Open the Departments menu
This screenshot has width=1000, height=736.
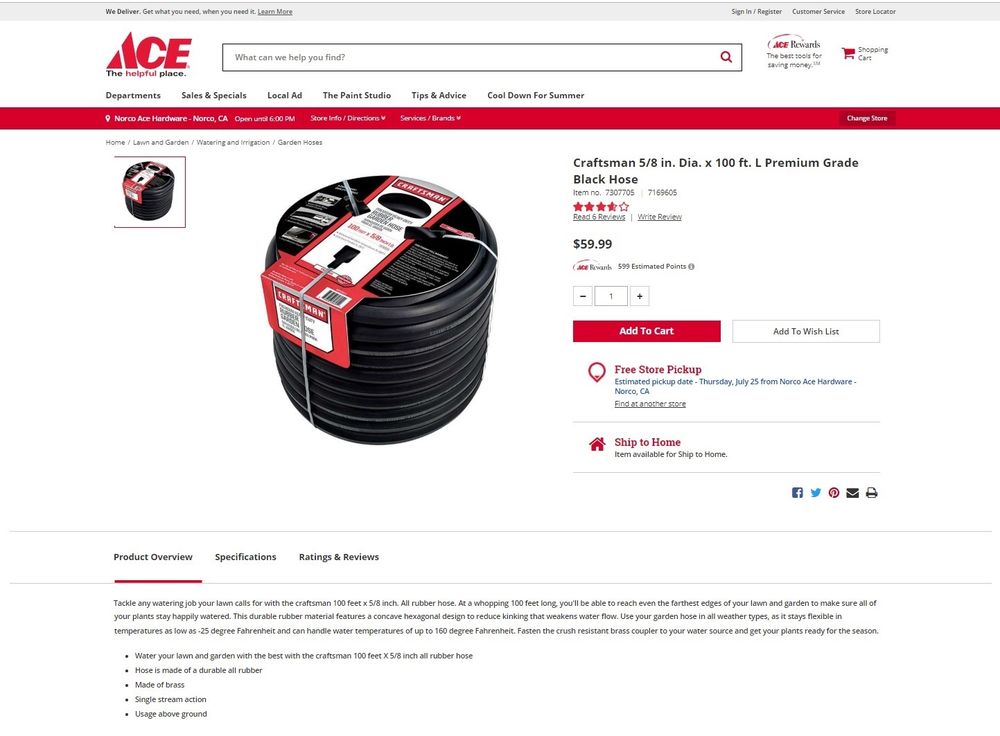tap(133, 96)
